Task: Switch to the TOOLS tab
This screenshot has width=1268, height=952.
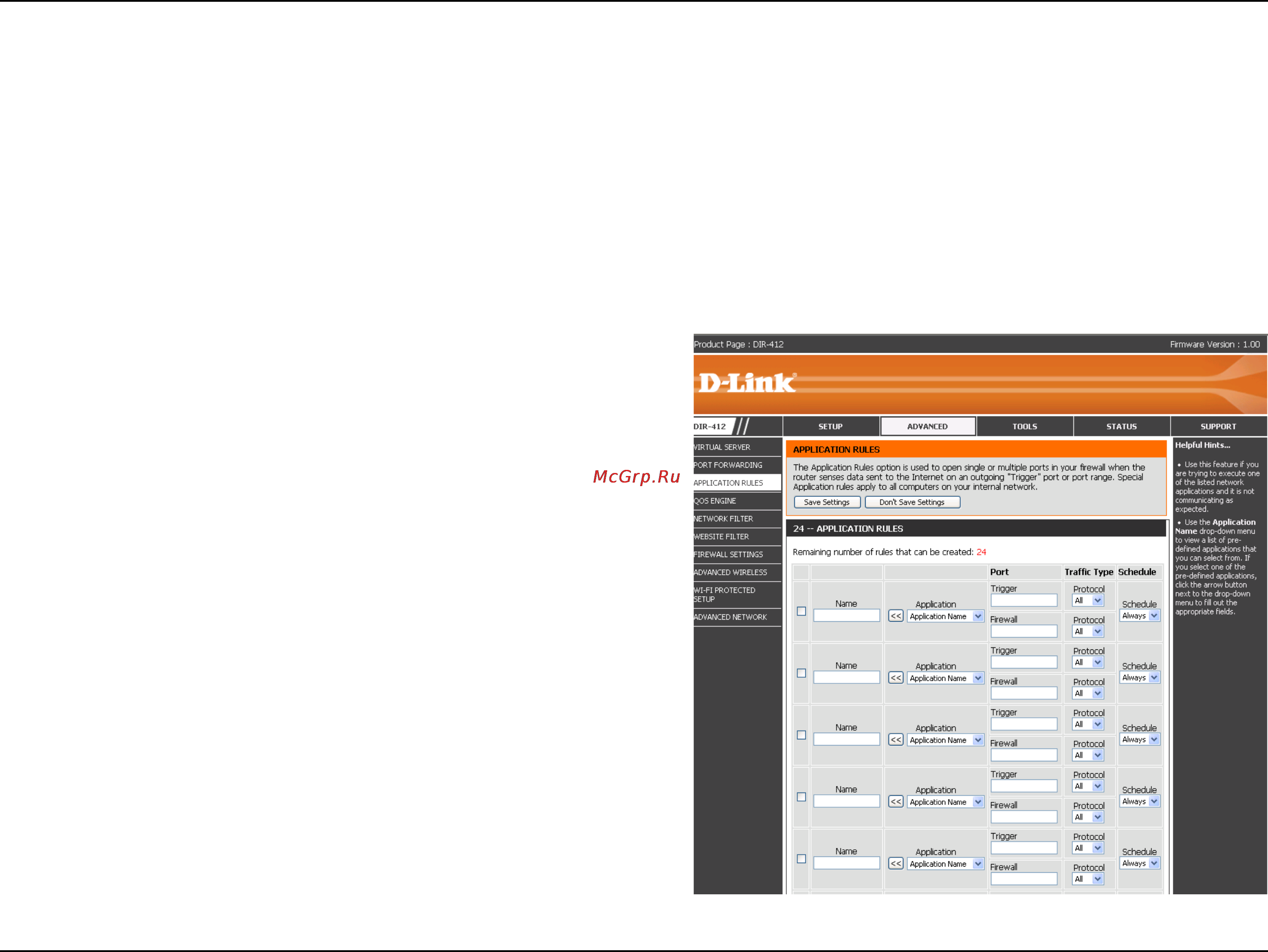Action: (x=1025, y=426)
